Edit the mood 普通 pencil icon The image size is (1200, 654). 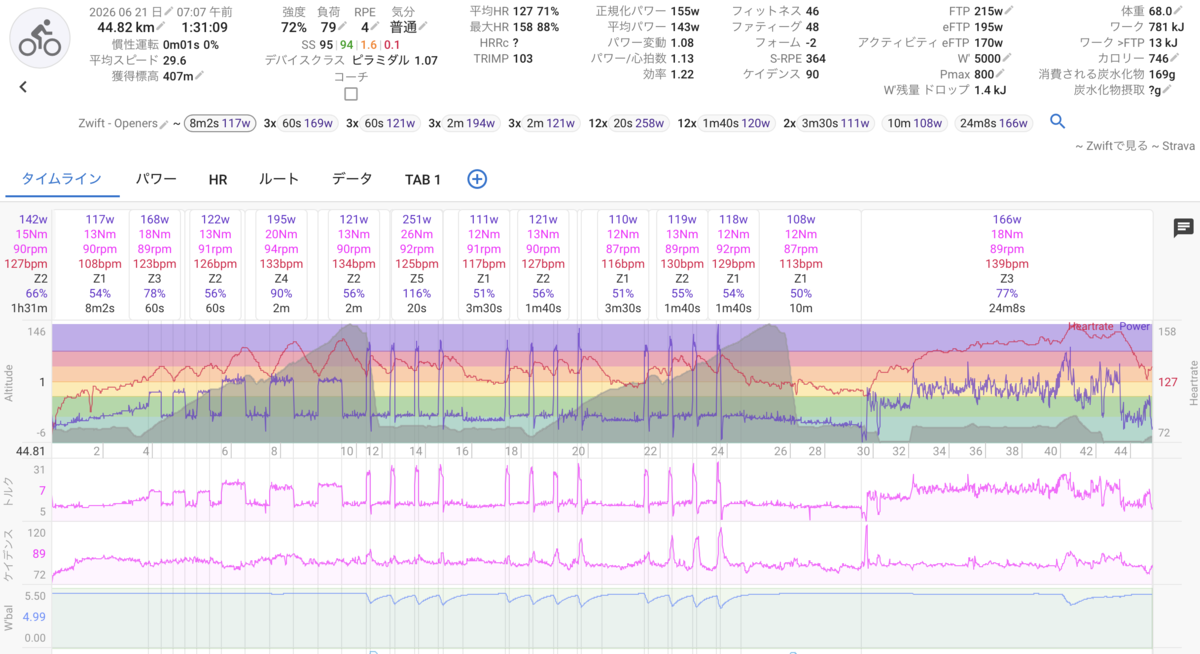pyautogui.click(x=423, y=27)
